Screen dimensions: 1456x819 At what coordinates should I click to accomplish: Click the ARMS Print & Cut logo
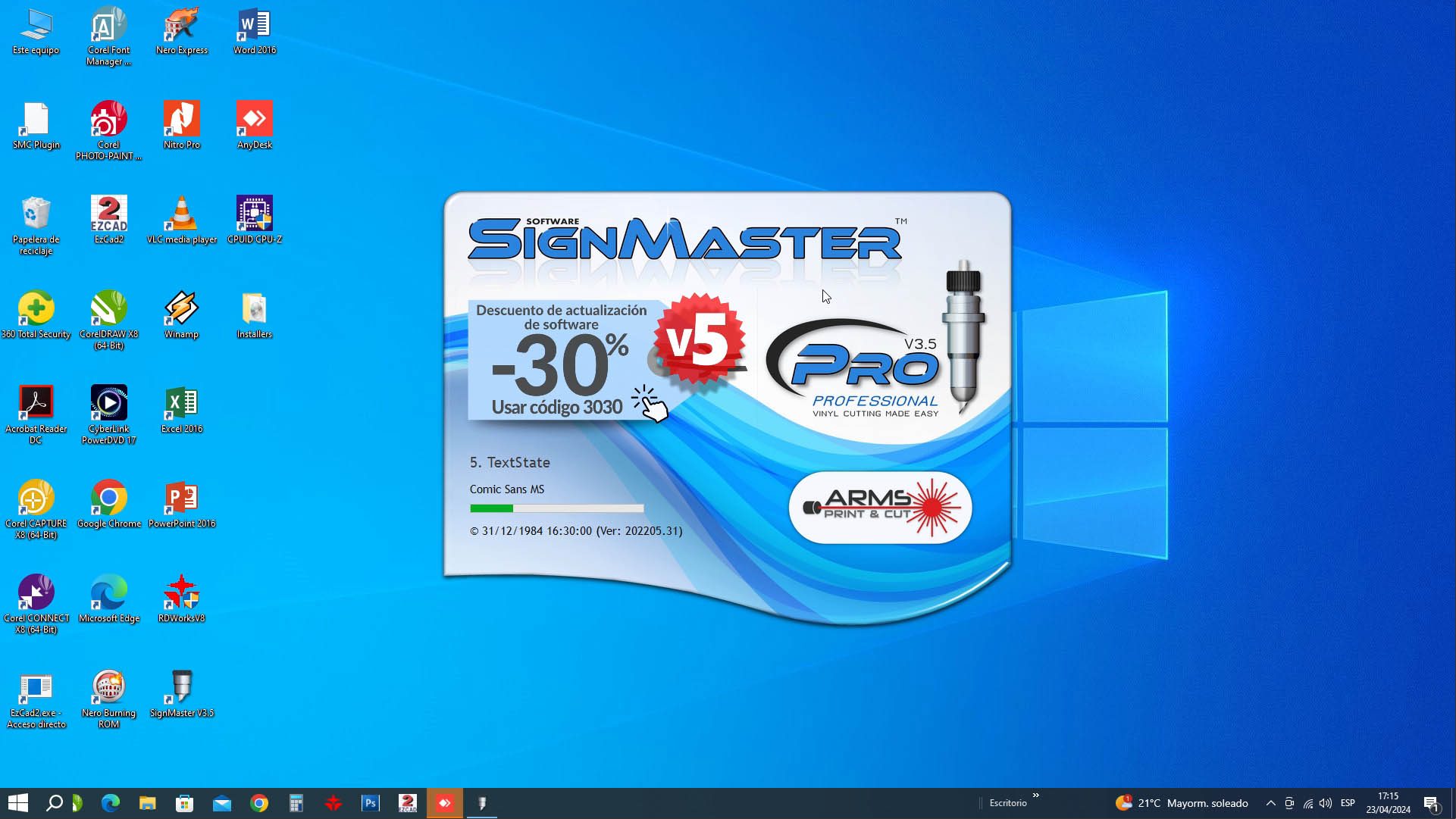pos(880,507)
